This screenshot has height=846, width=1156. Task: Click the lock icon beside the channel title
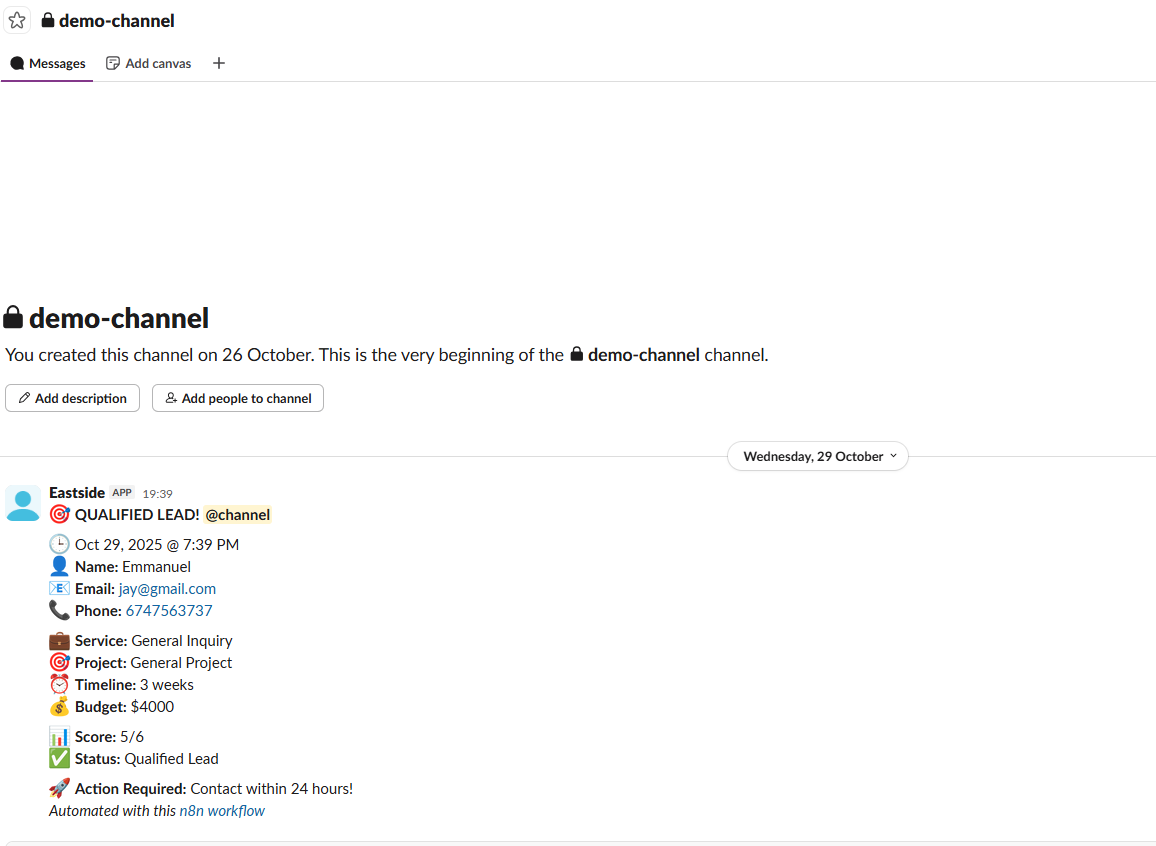coord(48,21)
